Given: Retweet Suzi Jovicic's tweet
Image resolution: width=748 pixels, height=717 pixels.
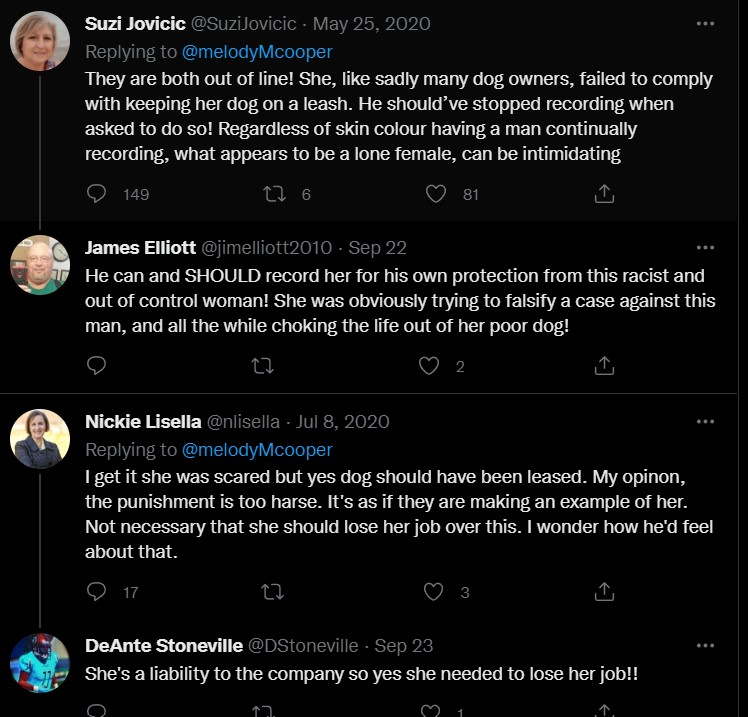Looking at the screenshot, I should 274,194.
